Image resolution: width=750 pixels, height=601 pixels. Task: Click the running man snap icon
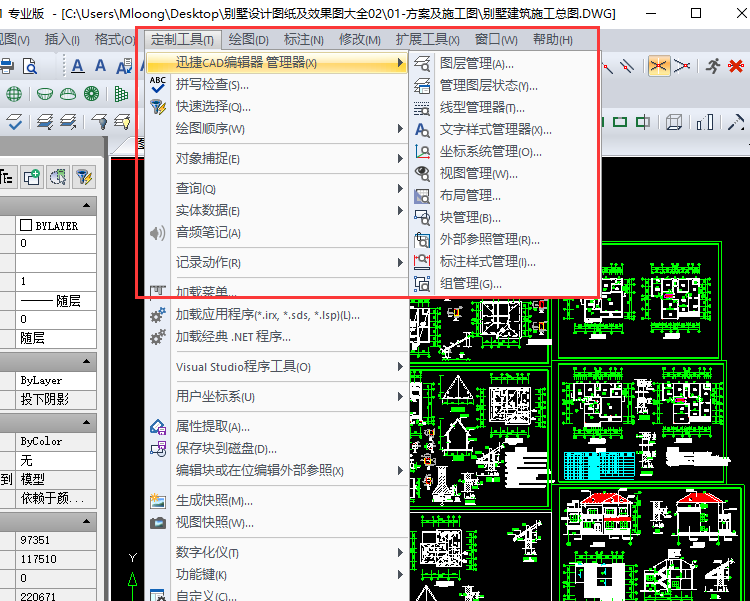tap(713, 66)
